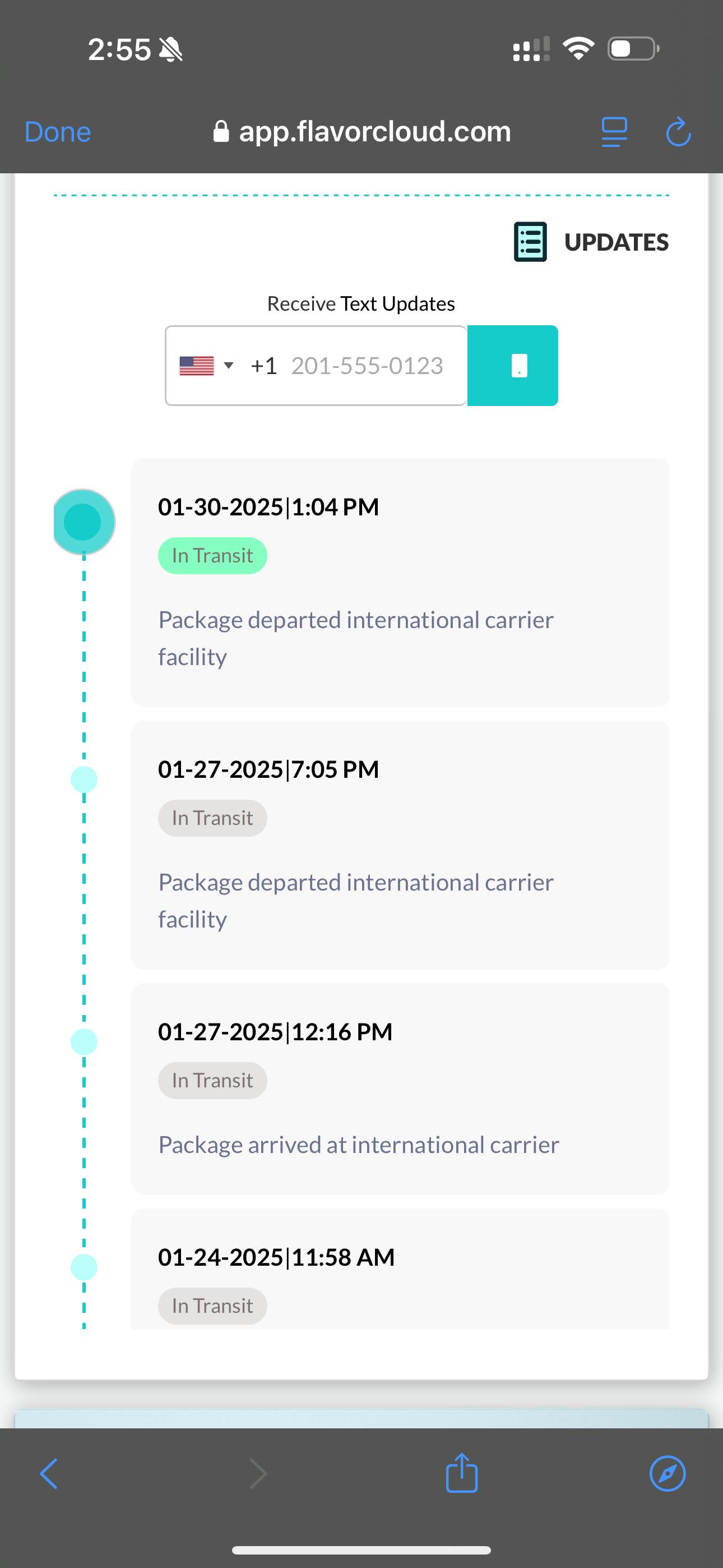Viewport: 723px width, 1568px height.
Task: Click the green In Transit badge
Action: click(212, 556)
